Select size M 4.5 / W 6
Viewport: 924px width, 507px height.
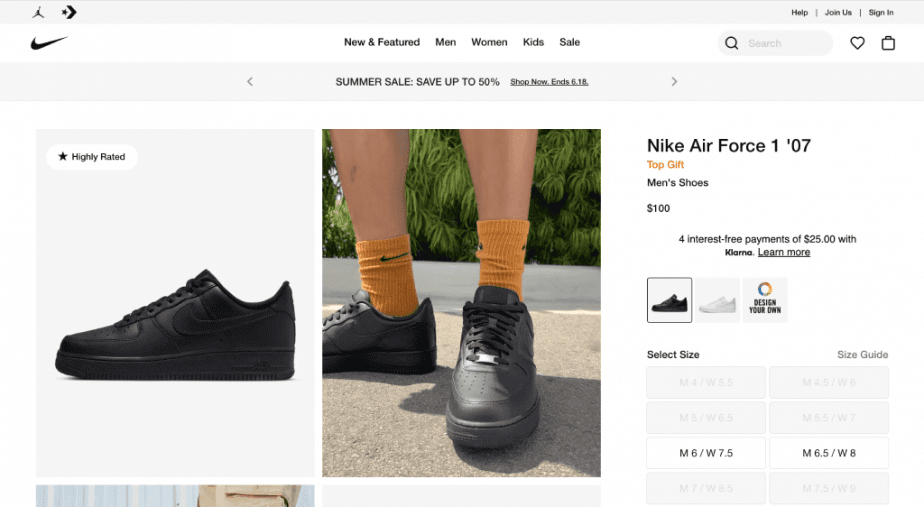click(x=829, y=383)
